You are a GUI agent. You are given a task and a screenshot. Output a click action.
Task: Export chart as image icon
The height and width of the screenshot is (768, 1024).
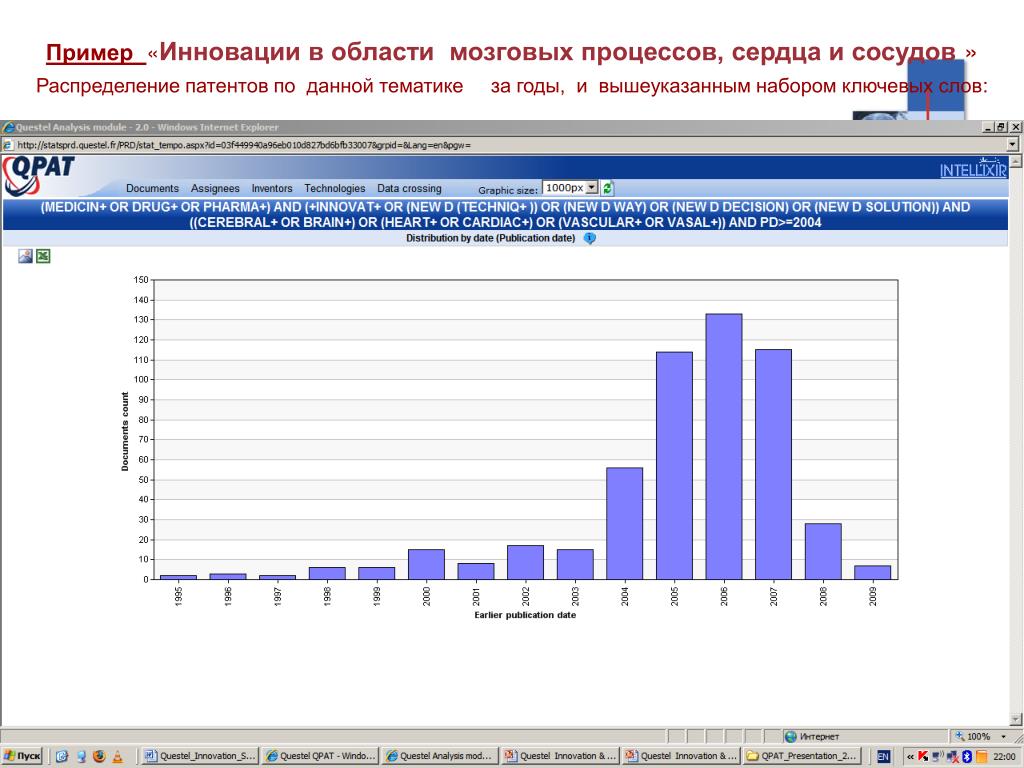25,256
